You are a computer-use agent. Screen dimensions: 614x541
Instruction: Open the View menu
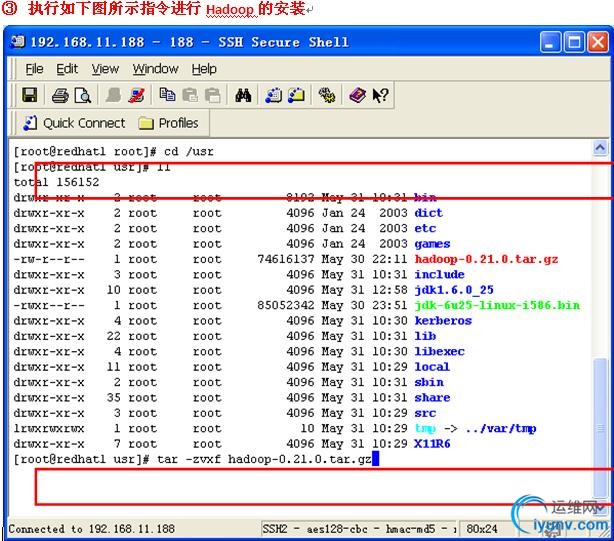pos(105,69)
